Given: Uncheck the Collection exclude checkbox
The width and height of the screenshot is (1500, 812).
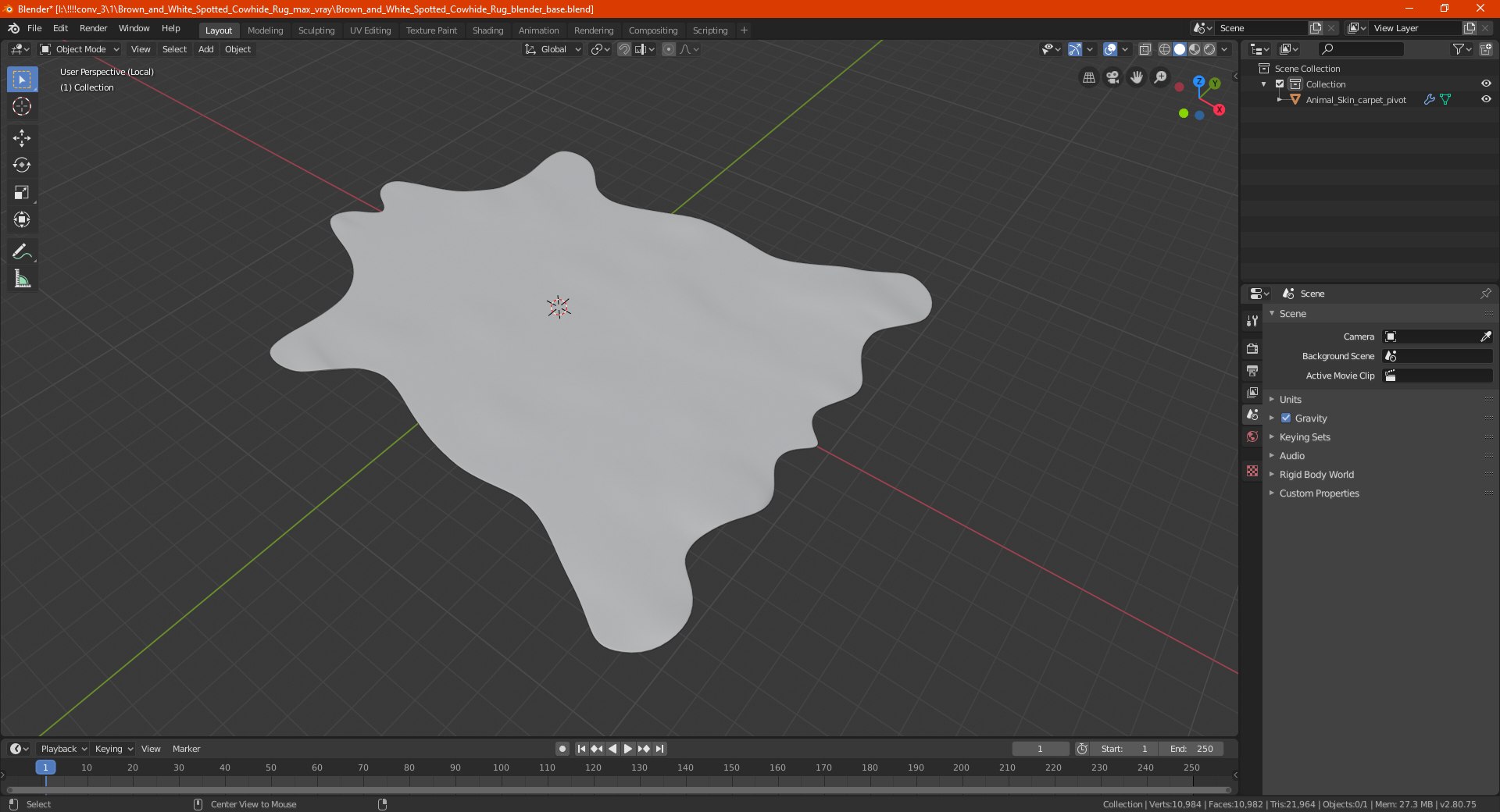Looking at the screenshot, I should tap(1280, 84).
